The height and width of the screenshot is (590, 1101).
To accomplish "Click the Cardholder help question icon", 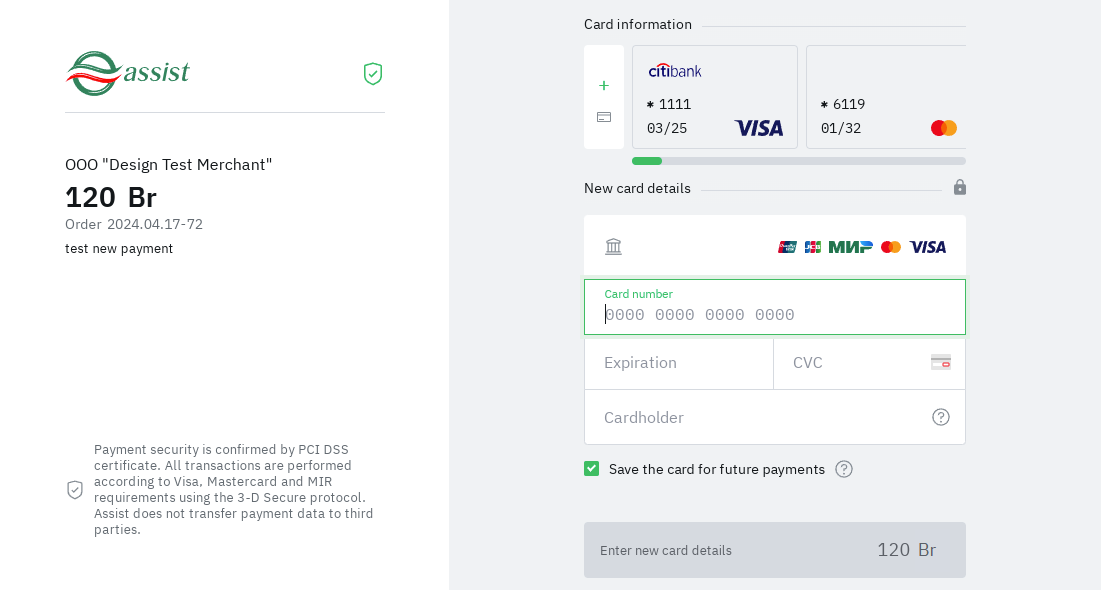I will (x=941, y=417).
